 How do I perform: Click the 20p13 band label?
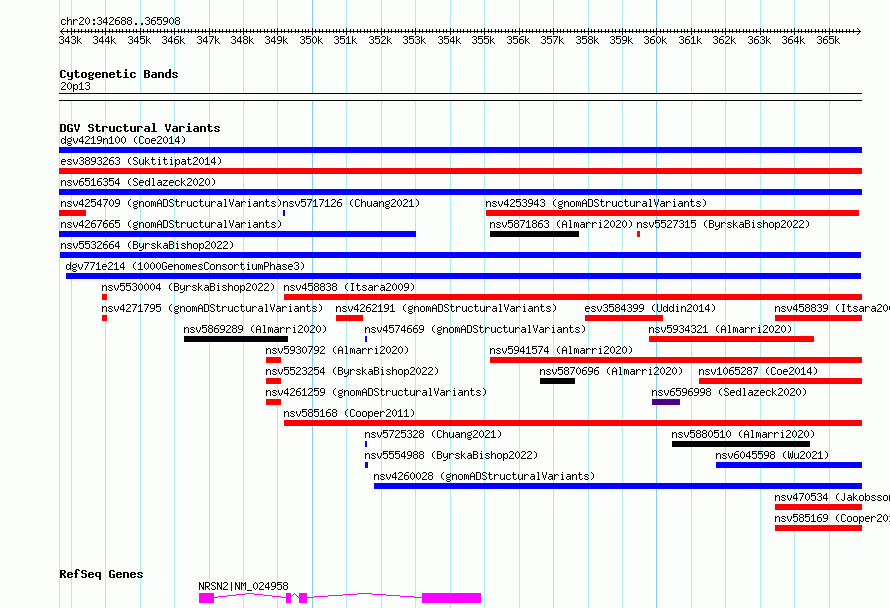[x=75, y=86]
